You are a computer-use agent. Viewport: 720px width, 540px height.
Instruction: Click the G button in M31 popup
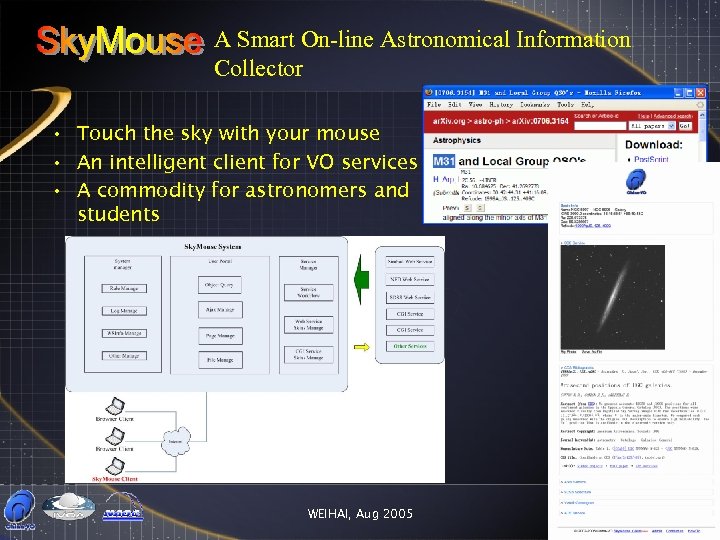479,208
